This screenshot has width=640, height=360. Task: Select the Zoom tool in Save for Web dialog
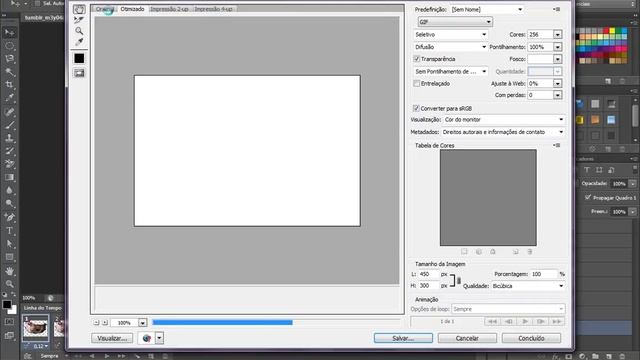point(79,31)
